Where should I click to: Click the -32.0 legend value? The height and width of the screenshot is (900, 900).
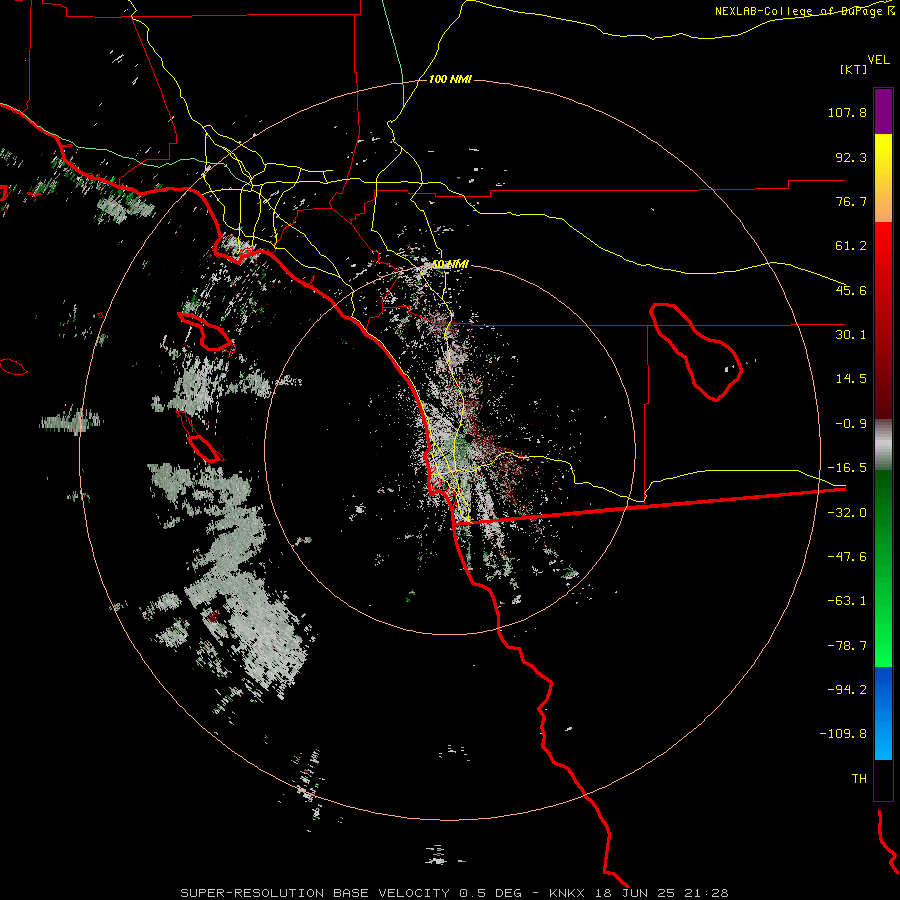[x=847, y=513]
